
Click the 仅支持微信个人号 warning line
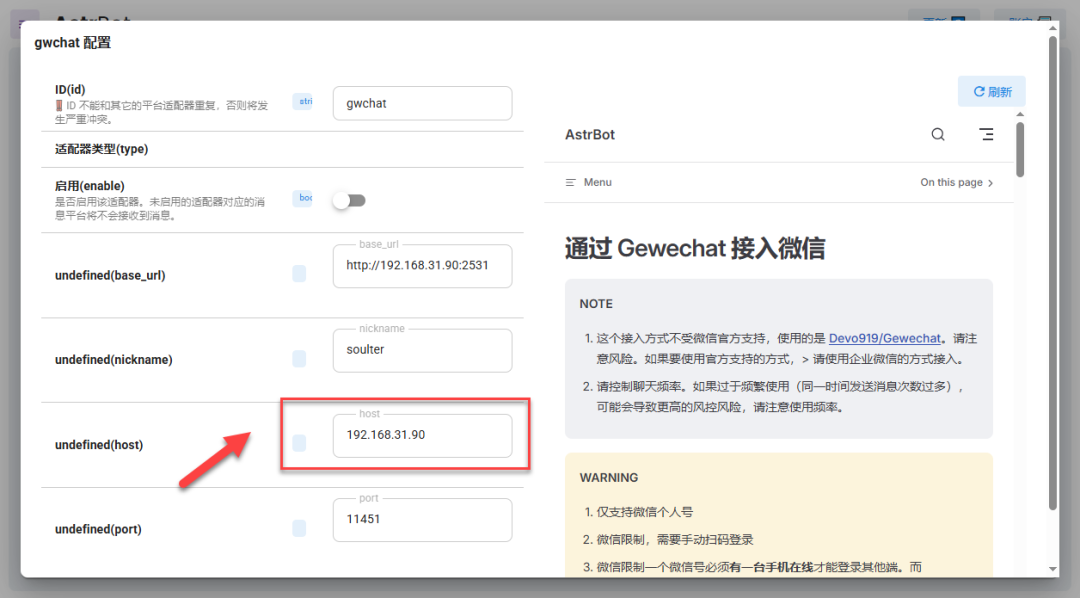pos(645,512)
